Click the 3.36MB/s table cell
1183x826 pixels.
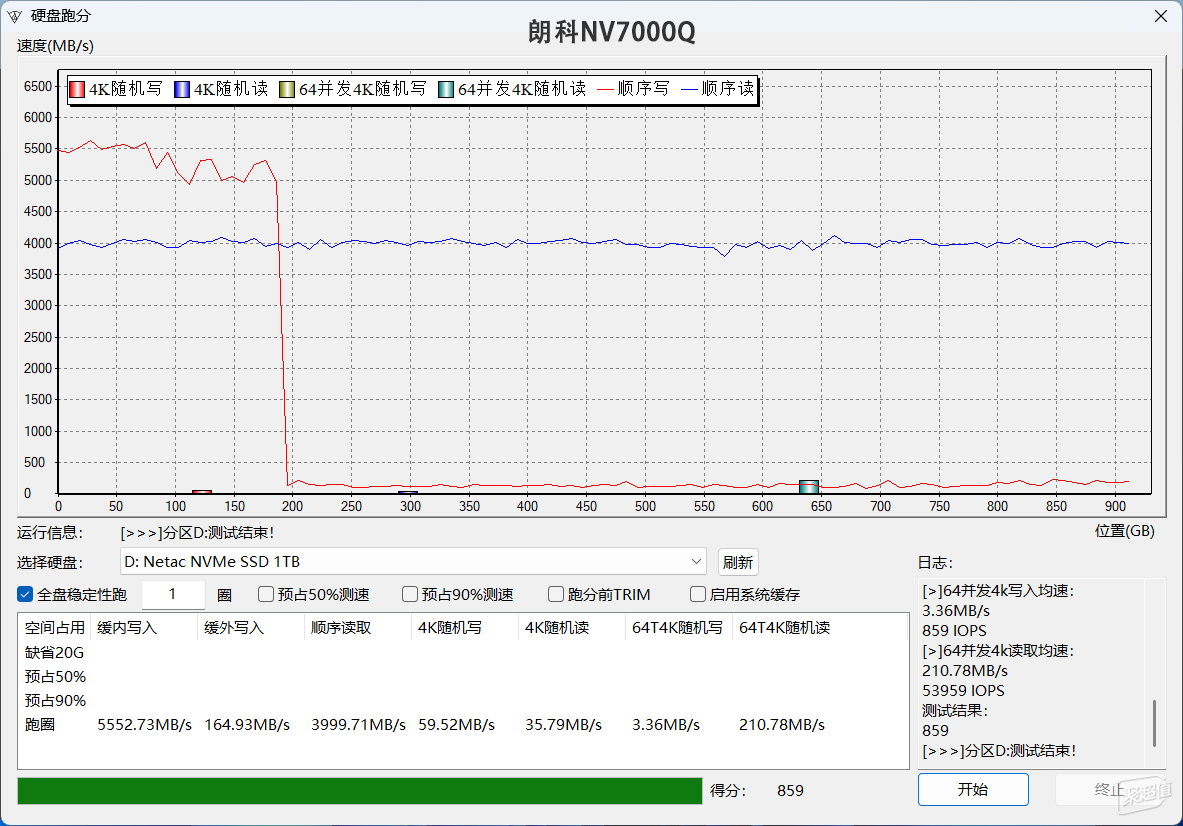[x=666, y=725]
